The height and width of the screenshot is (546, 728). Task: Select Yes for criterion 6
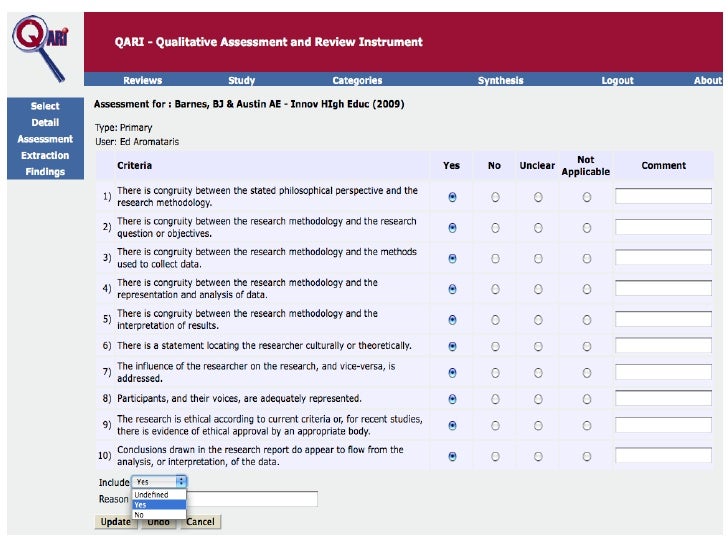click(452, 346)
